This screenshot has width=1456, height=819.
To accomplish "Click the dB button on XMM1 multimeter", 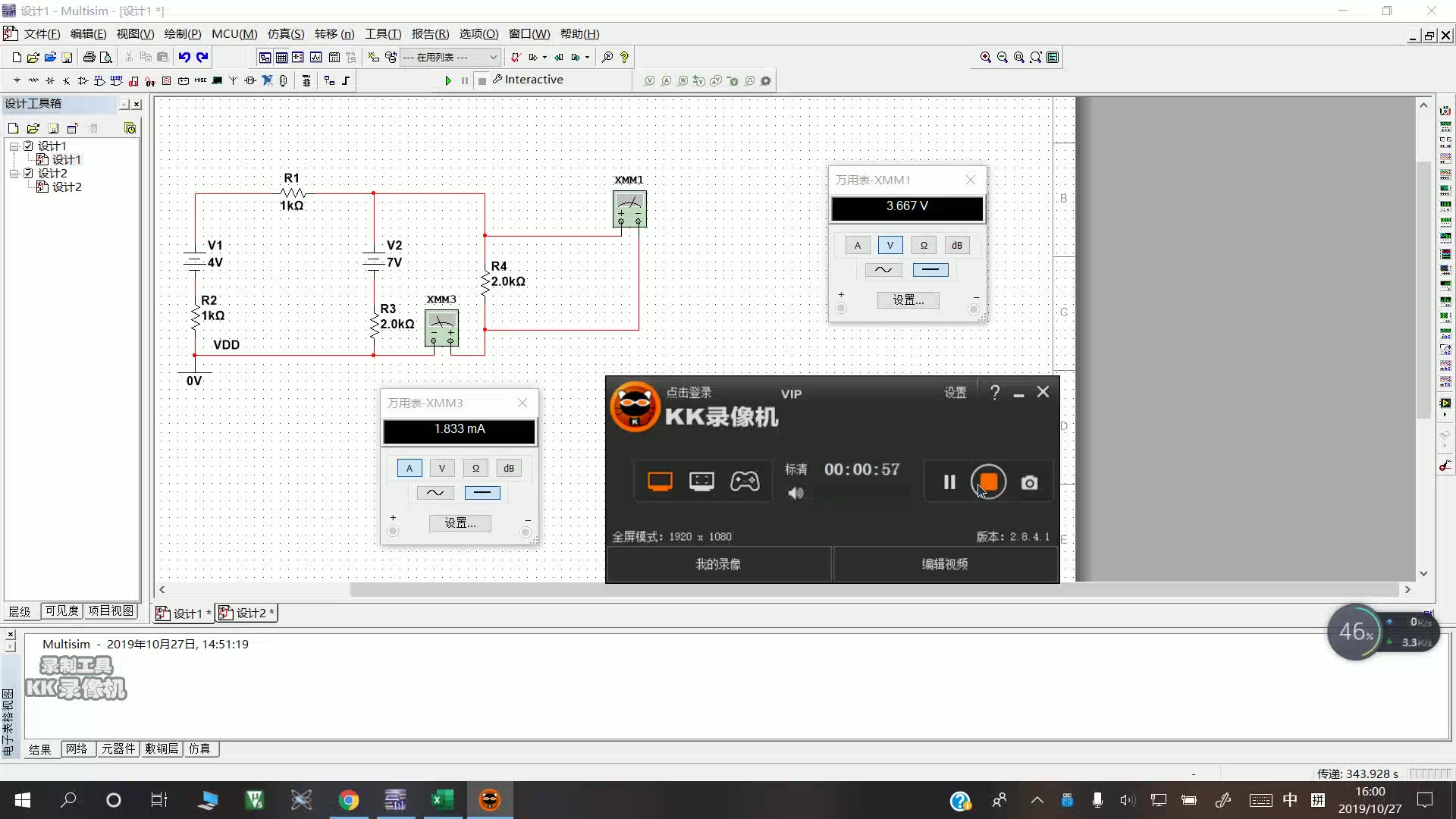I will 956,245.
